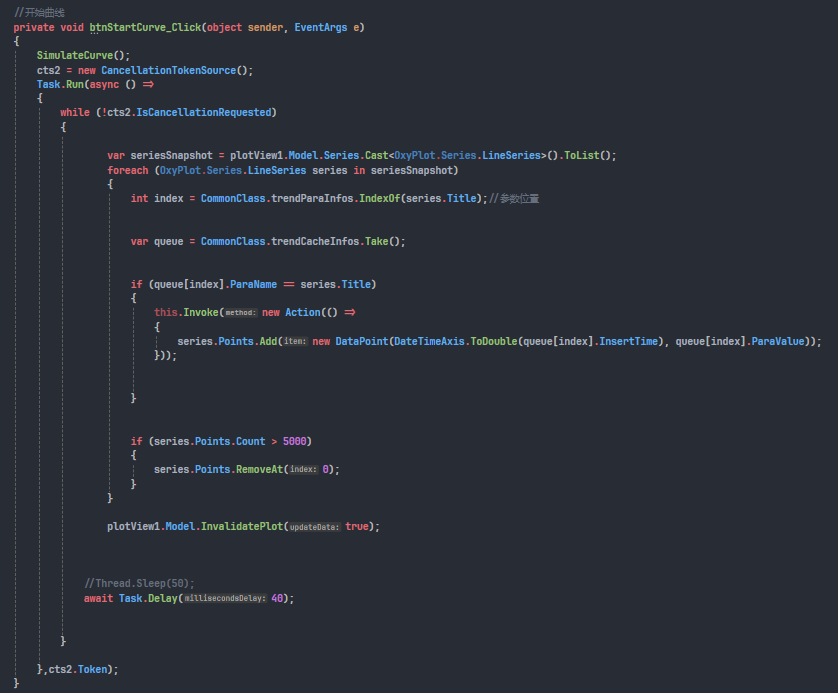838x693 pixels.
Task: Click the Invoke method after this
Action: pyautogui.click(x=200, y=313)
